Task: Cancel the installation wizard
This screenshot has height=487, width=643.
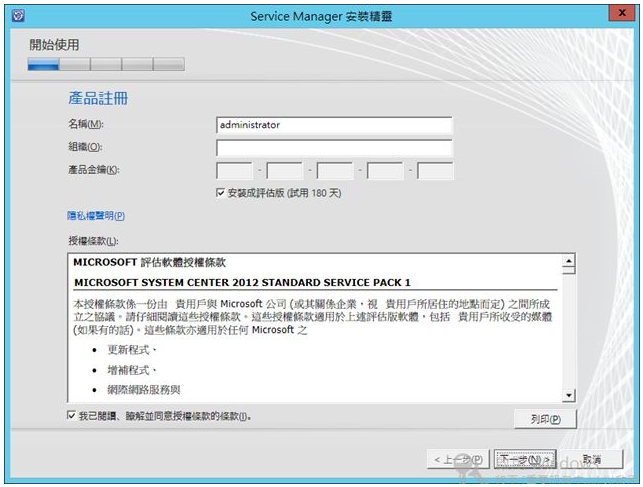Action: click(x=592, y=460)
